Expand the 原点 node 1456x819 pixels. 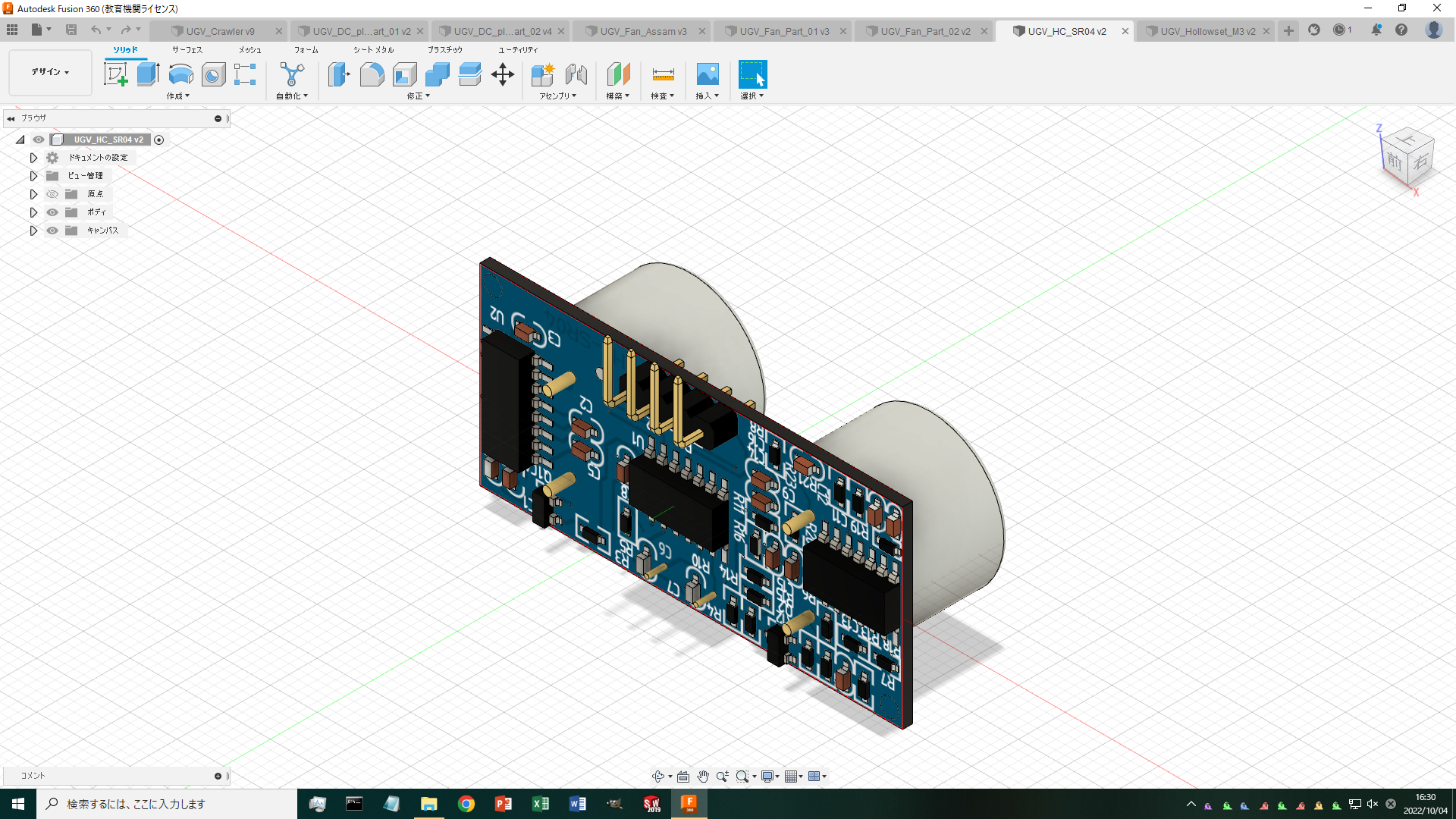pyautogui.click(x=33, y=194)
